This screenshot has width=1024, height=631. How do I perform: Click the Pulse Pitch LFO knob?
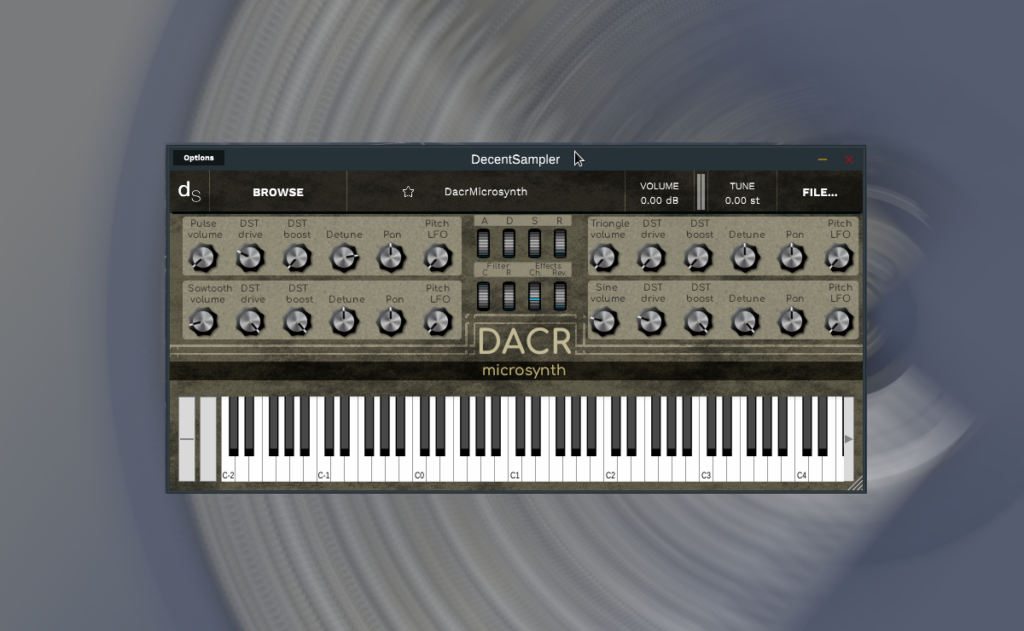438,258
